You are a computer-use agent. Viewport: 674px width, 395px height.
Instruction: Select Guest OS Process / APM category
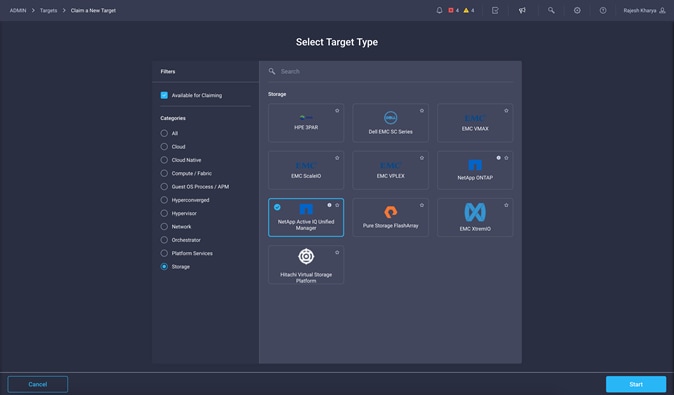tap(164, 187)
